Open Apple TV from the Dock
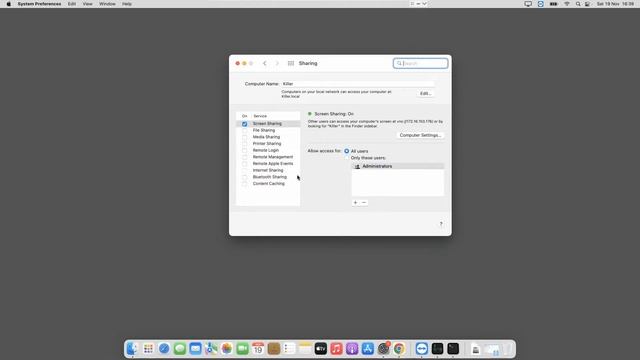This screenshot has width=640, height=360. click(x=321, y=349)
